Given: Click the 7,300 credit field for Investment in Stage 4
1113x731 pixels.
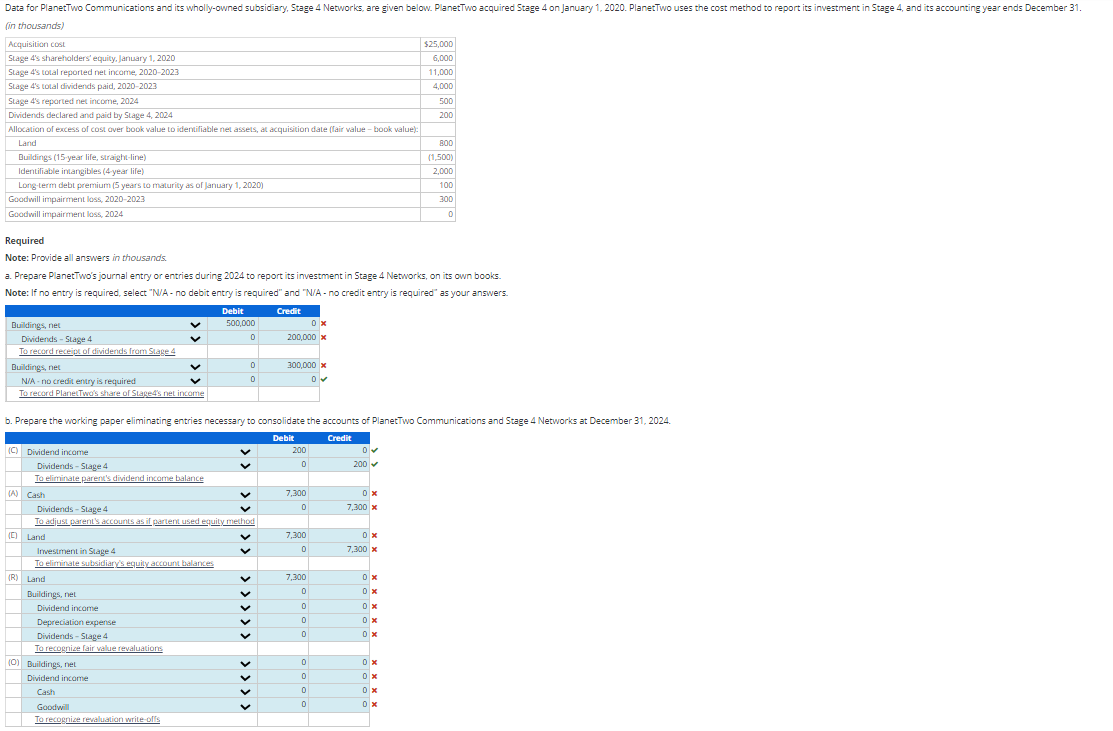Looking at the screenshot, I should pyautogui.click(x=339, y=550).
